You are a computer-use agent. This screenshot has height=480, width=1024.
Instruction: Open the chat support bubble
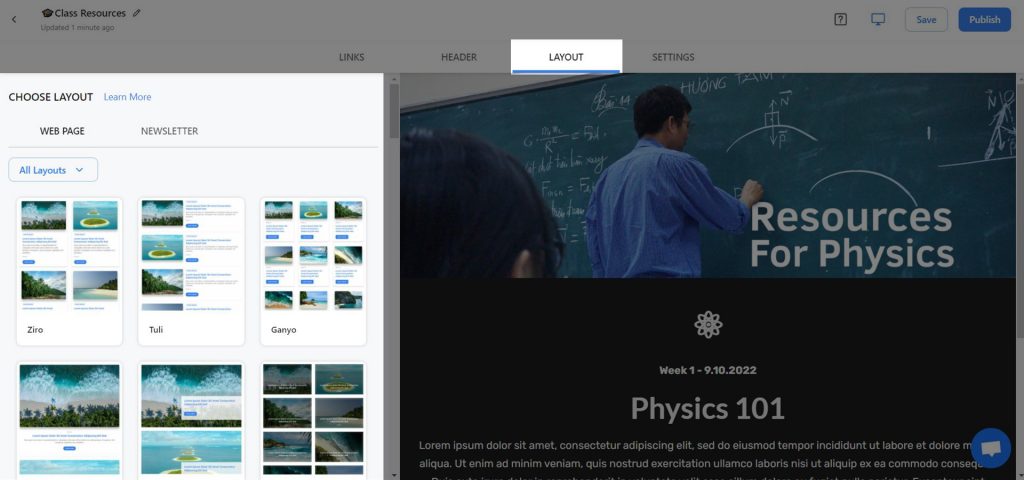pyautogui.click(x=991, y=448)
